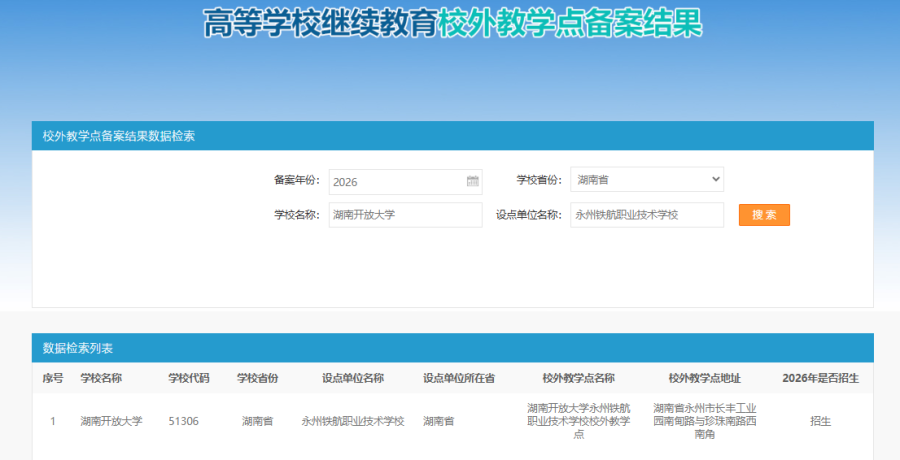
Task: Click the teaching point name cell 湖南开放大学永州铁航职业技术学校校外教学点
Action: click(579, 421)
